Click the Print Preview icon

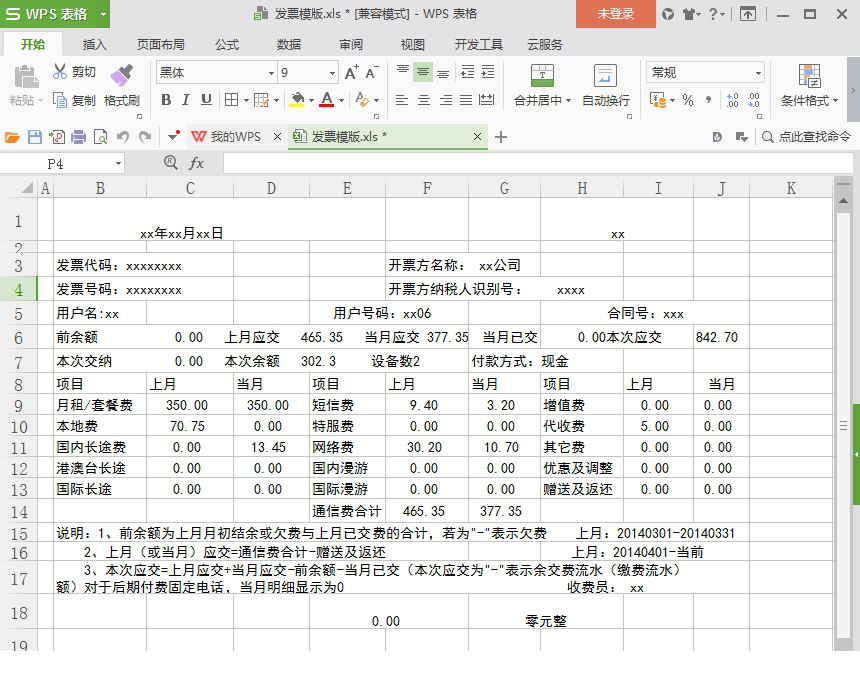(x=100, y=137)
